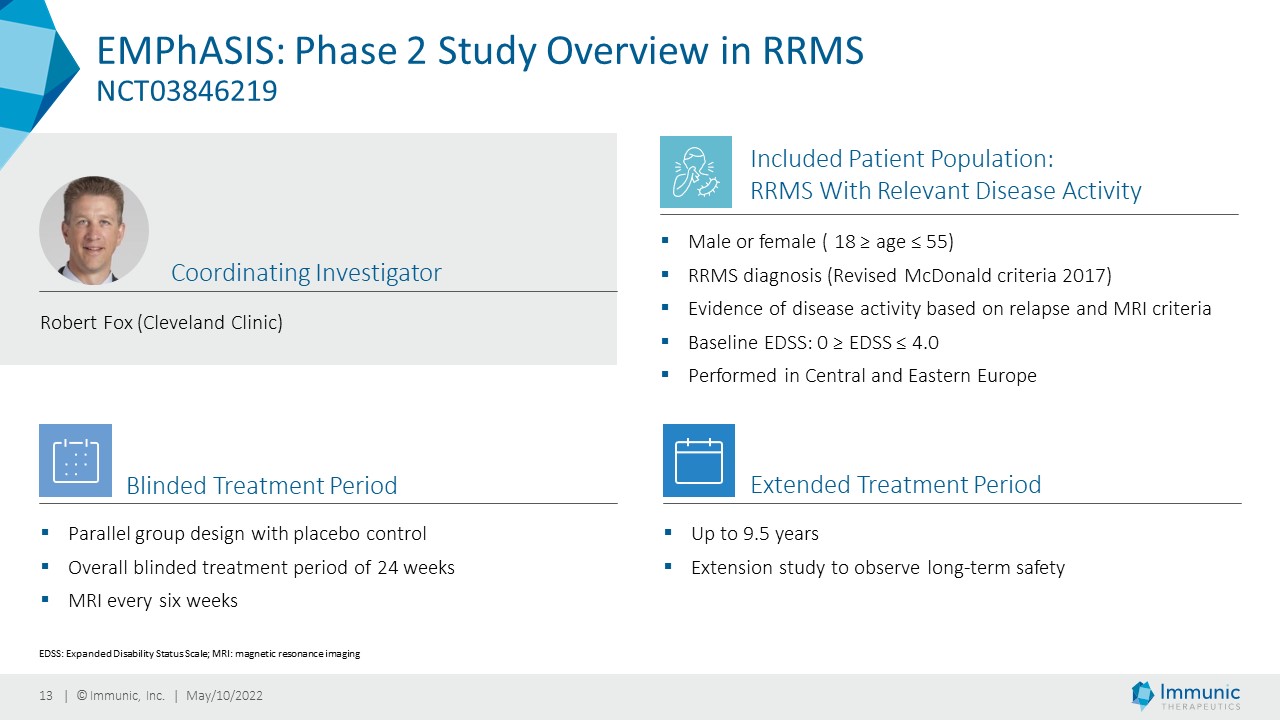Click "Performed in Central and Eastern Europe"
This screenshot has width=1280, height=720.
(862, 376)
